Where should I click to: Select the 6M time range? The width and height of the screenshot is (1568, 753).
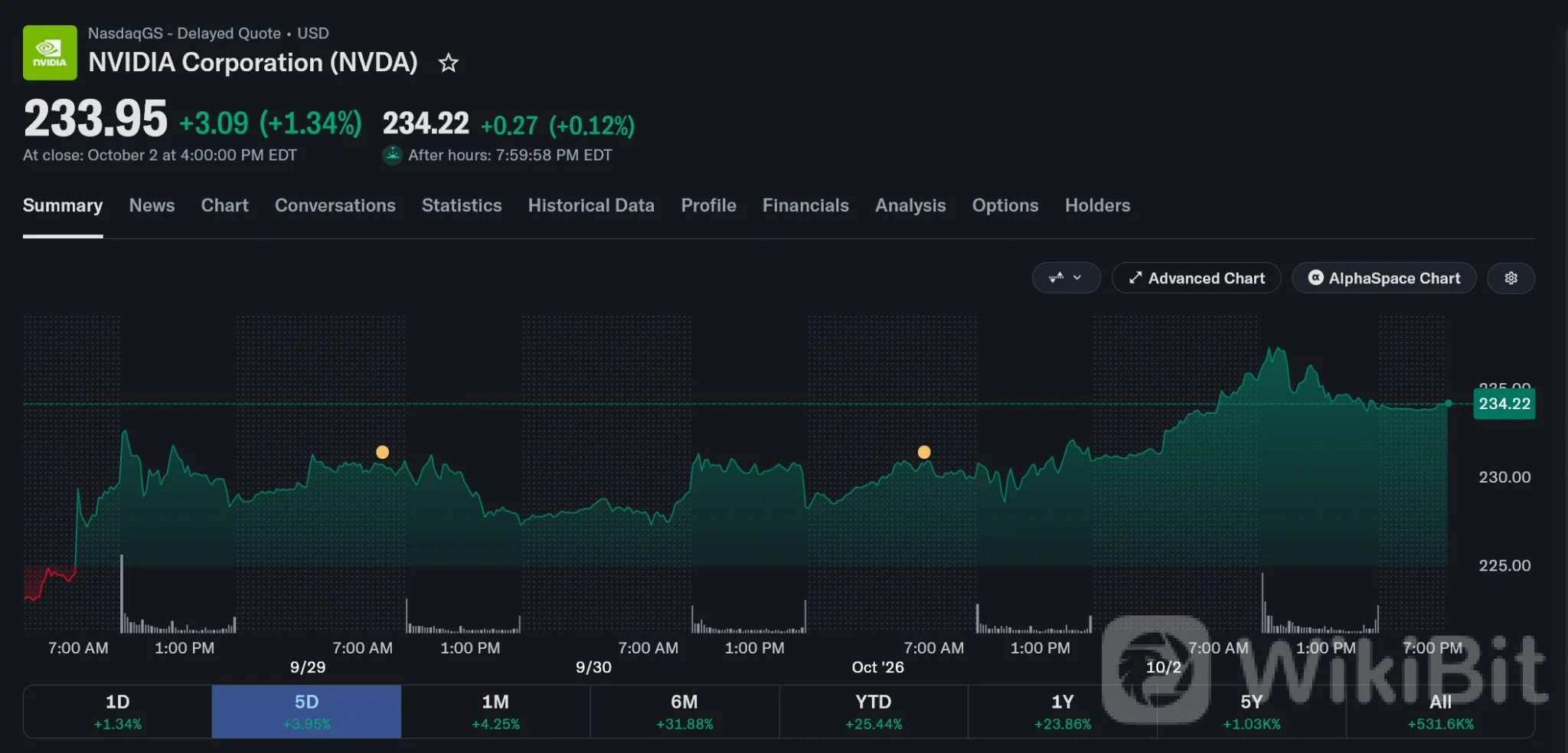click(x=684, y=712)
